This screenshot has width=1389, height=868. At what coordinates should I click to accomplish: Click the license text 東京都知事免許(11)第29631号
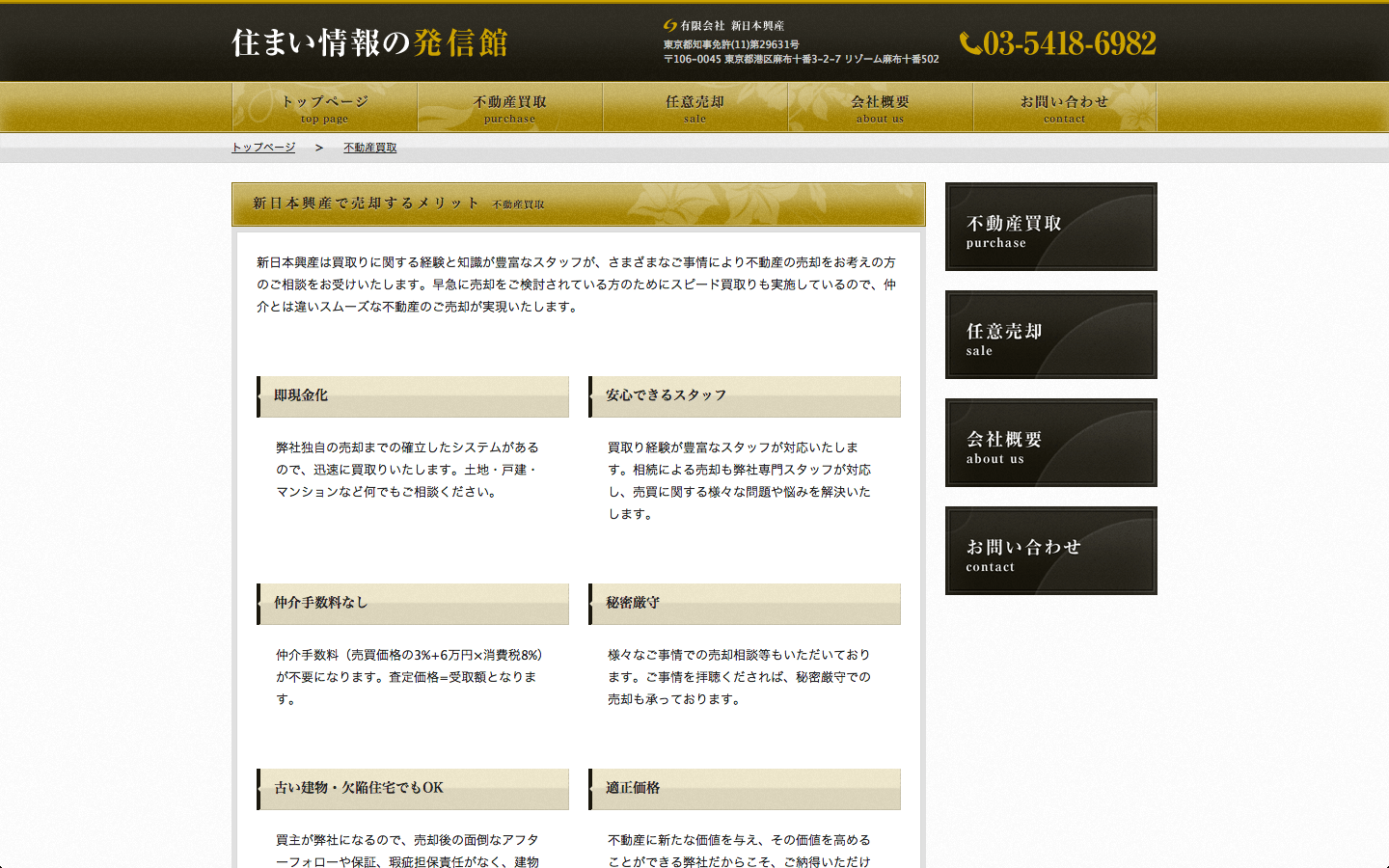[731, 44]
